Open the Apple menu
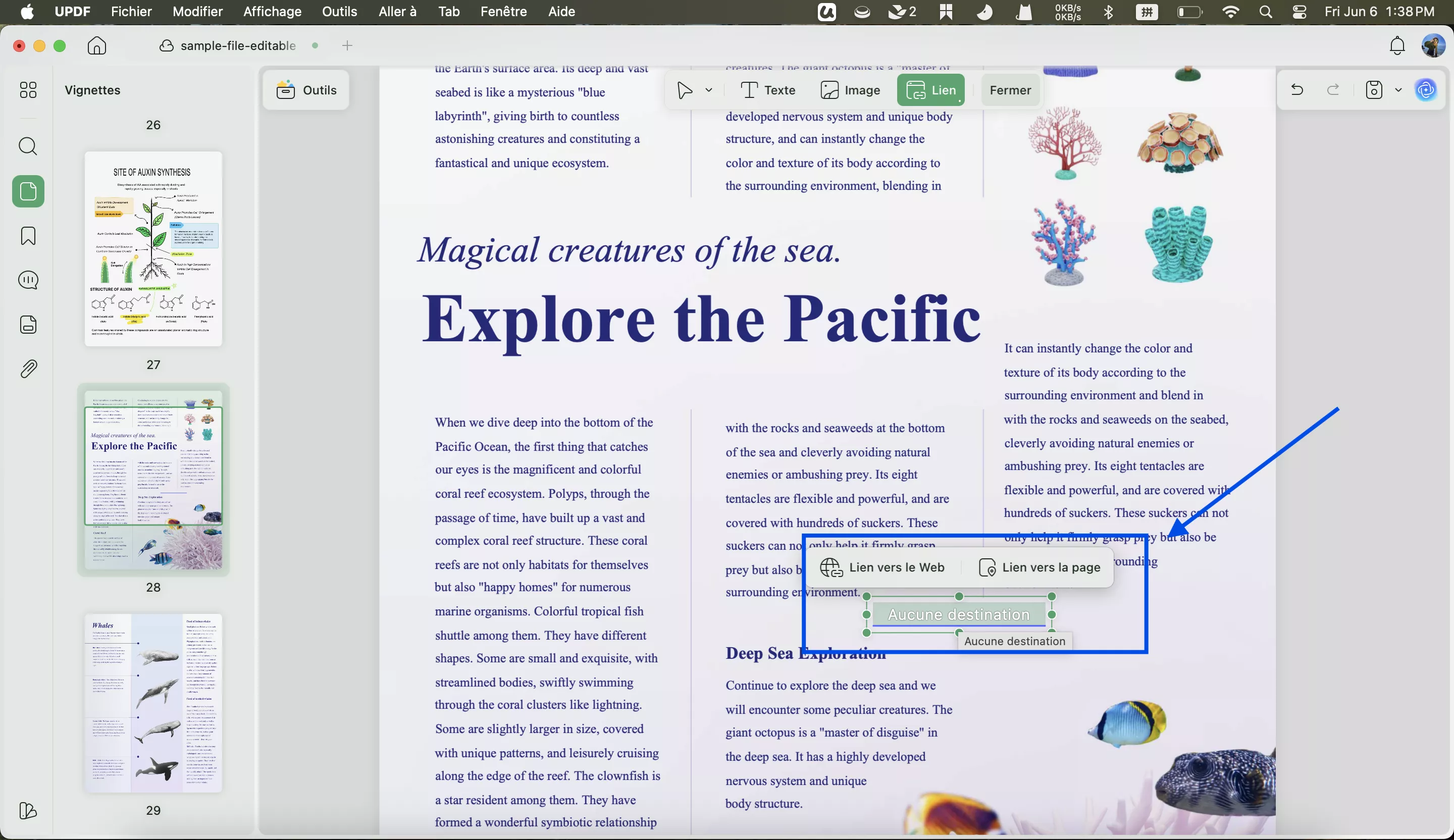 (x=27, y=12)
